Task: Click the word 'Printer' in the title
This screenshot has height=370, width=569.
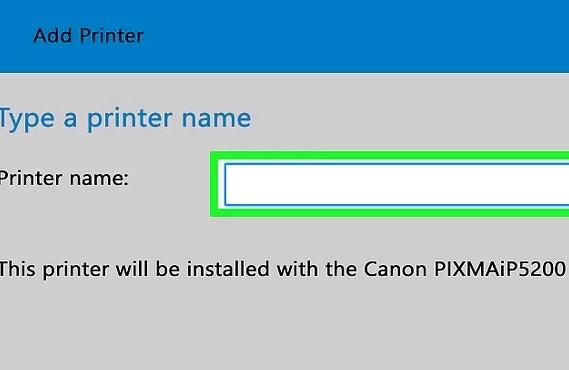Action: tap(112, 36)
